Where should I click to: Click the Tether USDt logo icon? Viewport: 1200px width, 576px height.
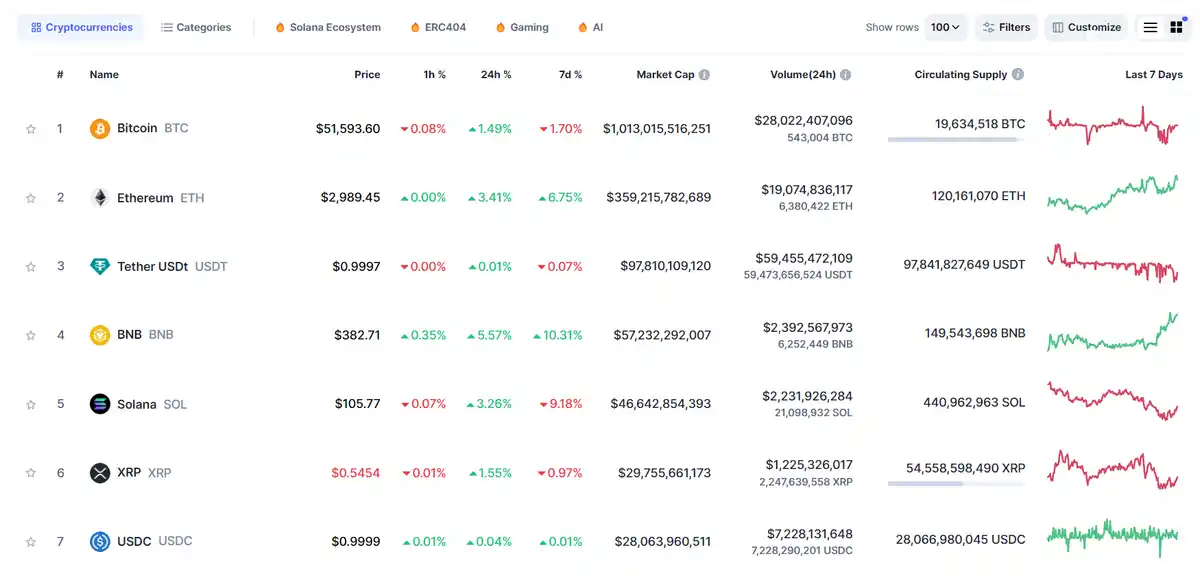coord(100,267)
